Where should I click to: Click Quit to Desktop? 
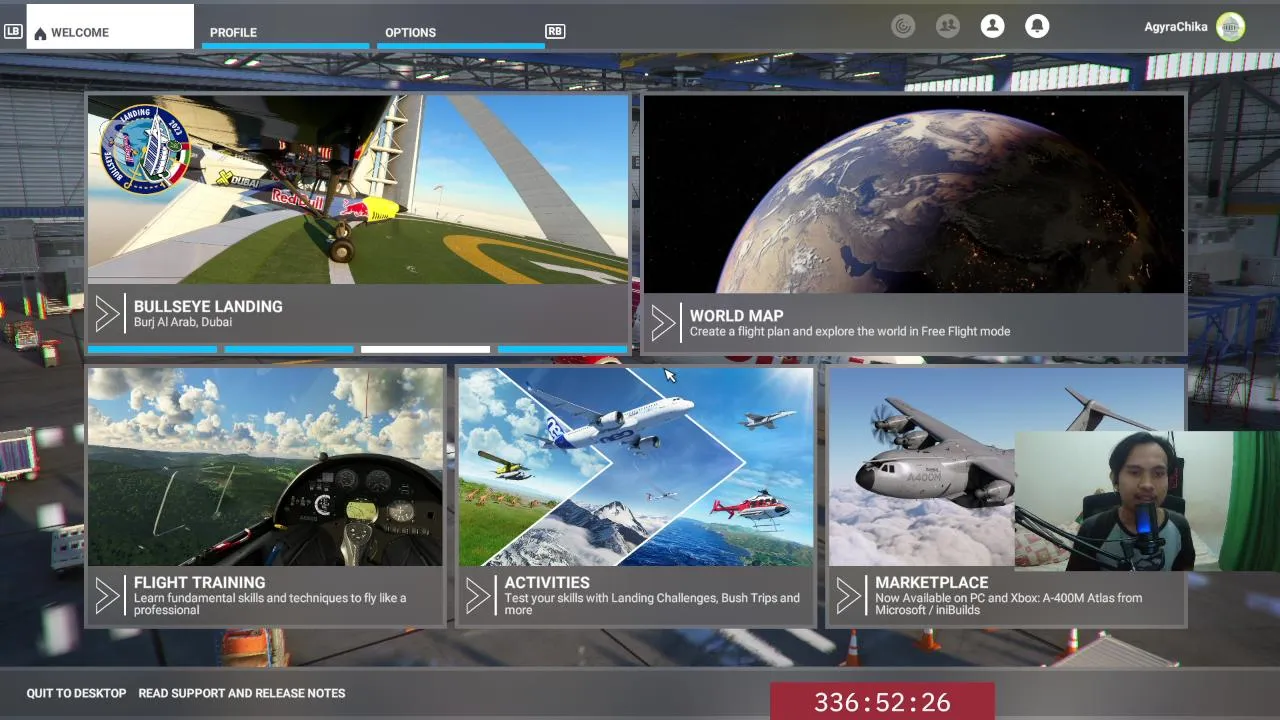coord(76,693)
